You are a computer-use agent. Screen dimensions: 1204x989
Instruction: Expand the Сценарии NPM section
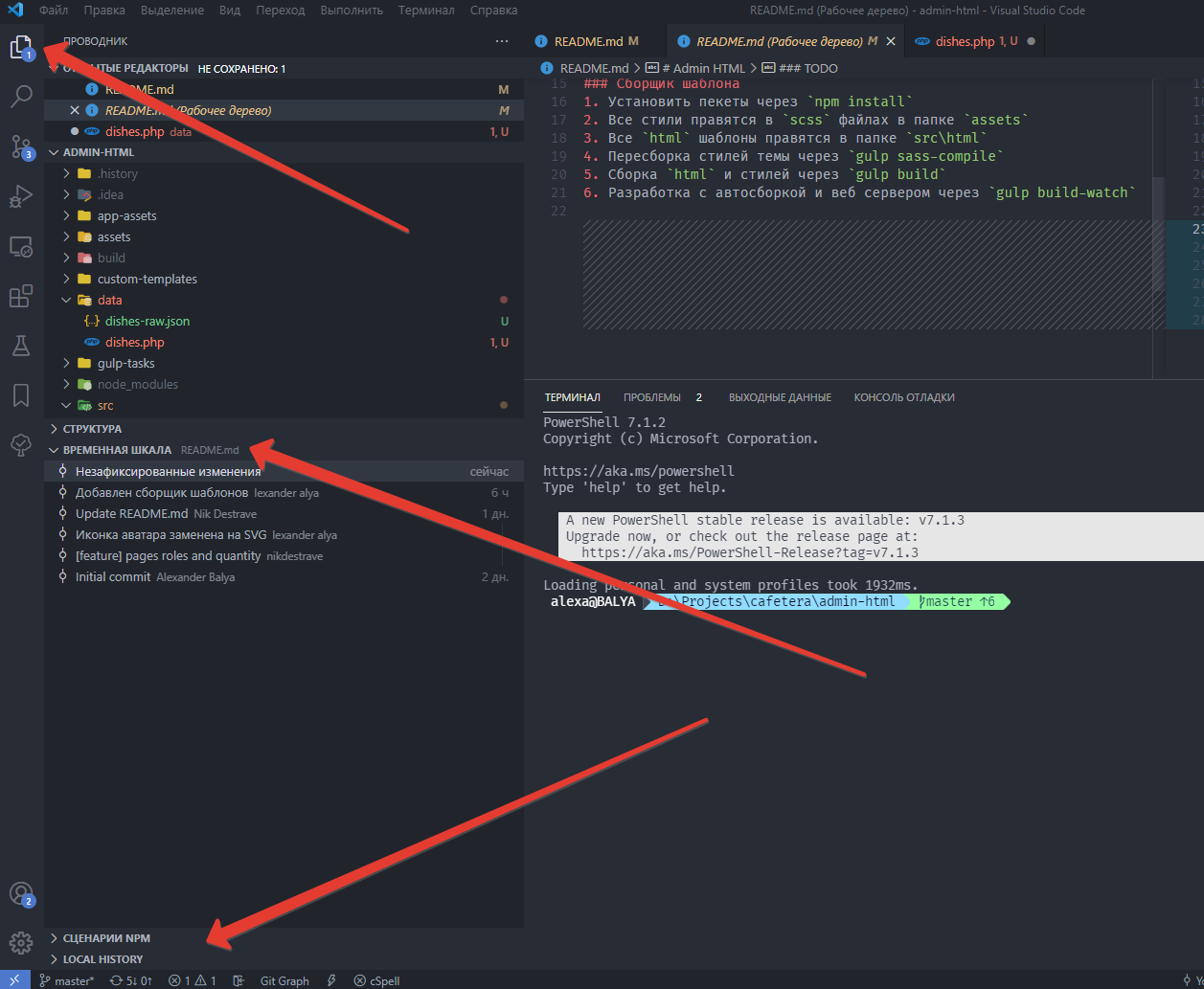106,938
